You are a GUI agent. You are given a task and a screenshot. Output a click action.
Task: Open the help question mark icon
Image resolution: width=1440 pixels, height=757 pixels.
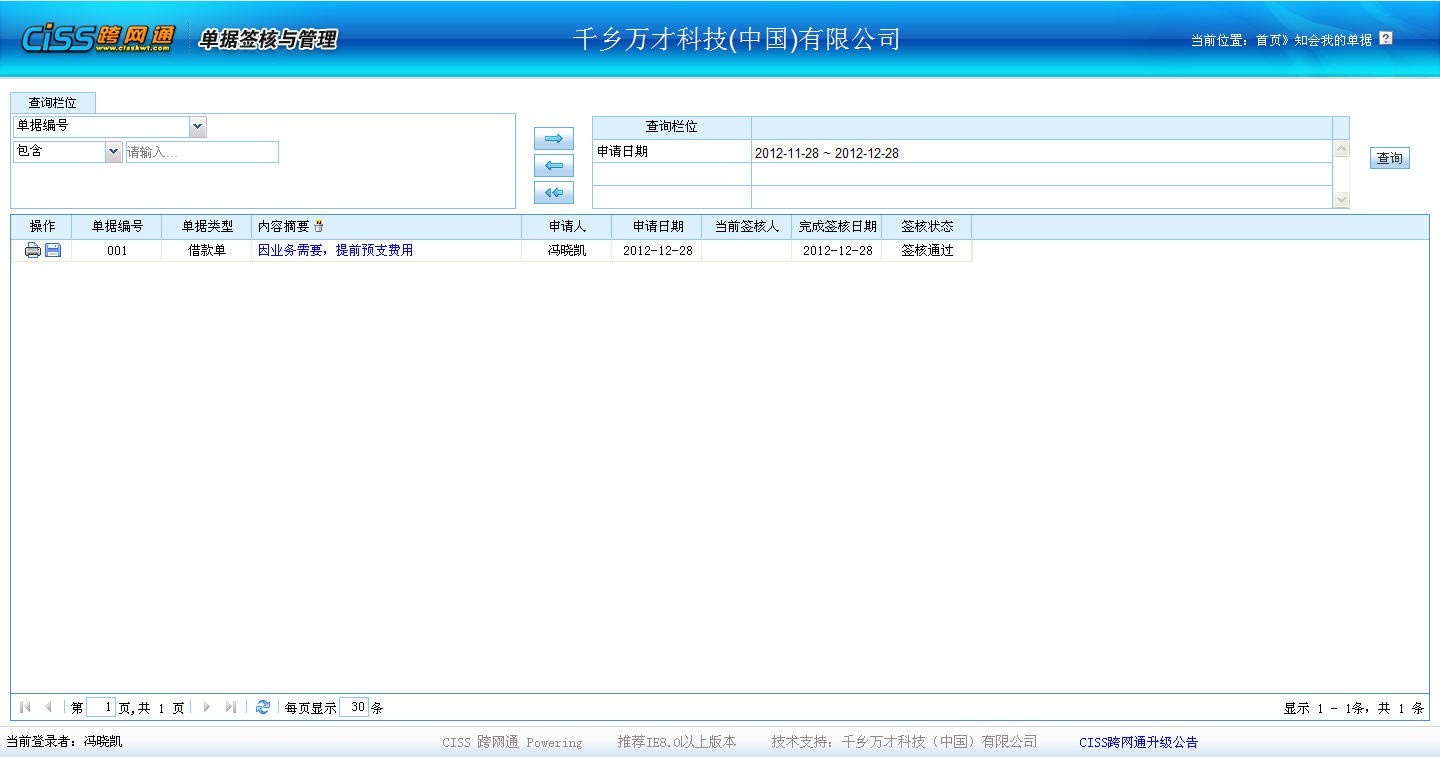click(1385, 39)
